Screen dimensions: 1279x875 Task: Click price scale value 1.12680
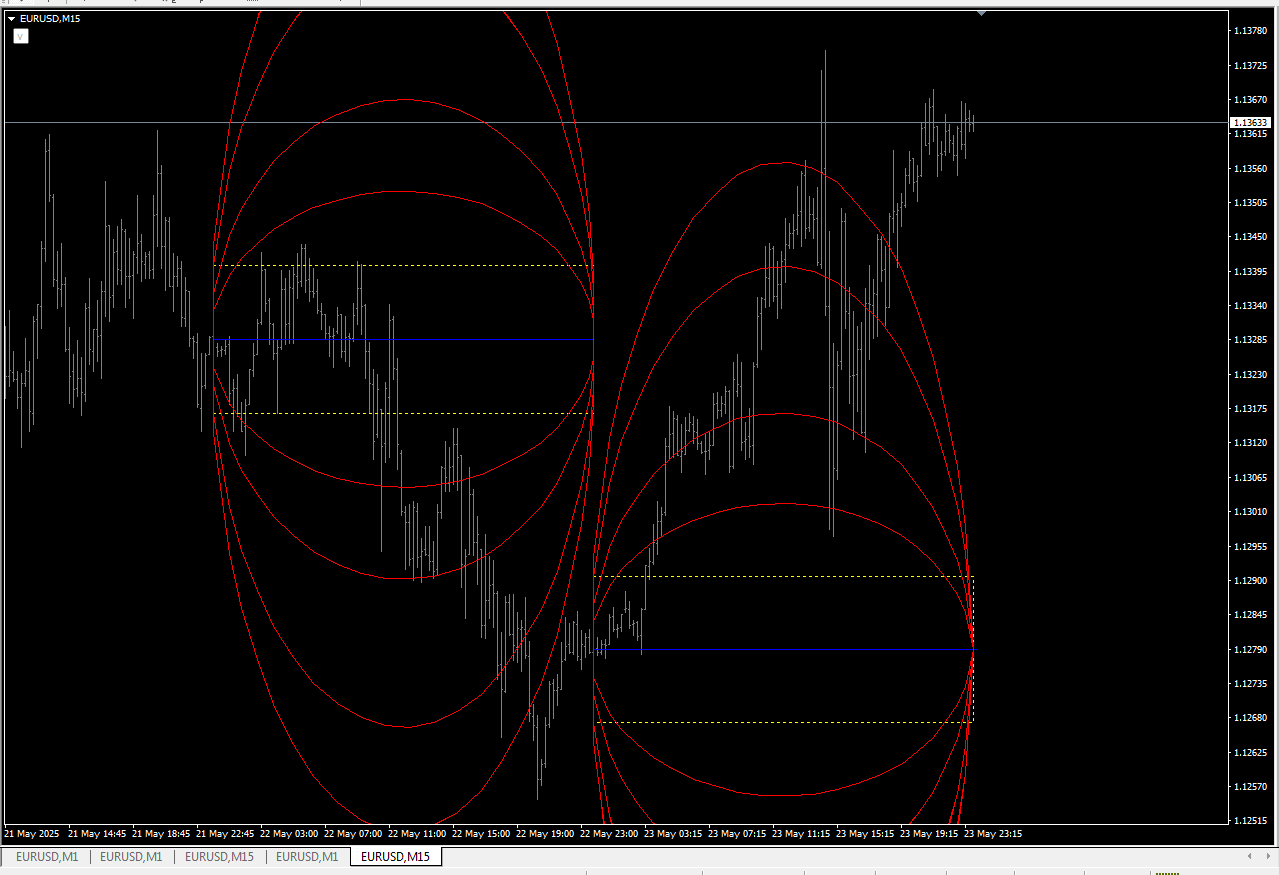click(1250, 717)
